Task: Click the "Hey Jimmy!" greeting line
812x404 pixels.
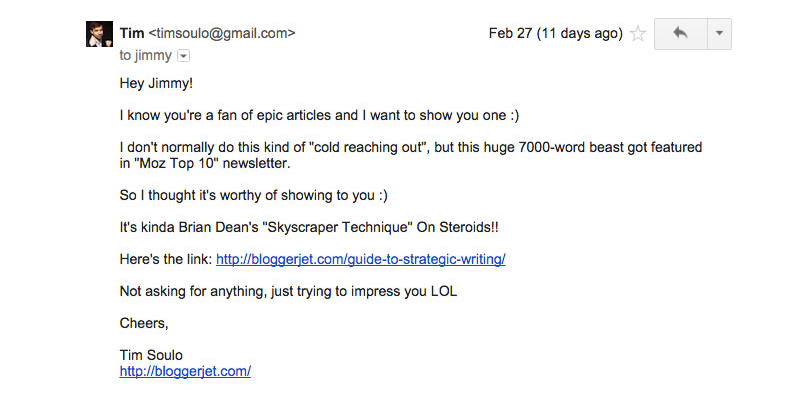Action: pyautogui.click(x=155, y=83)
